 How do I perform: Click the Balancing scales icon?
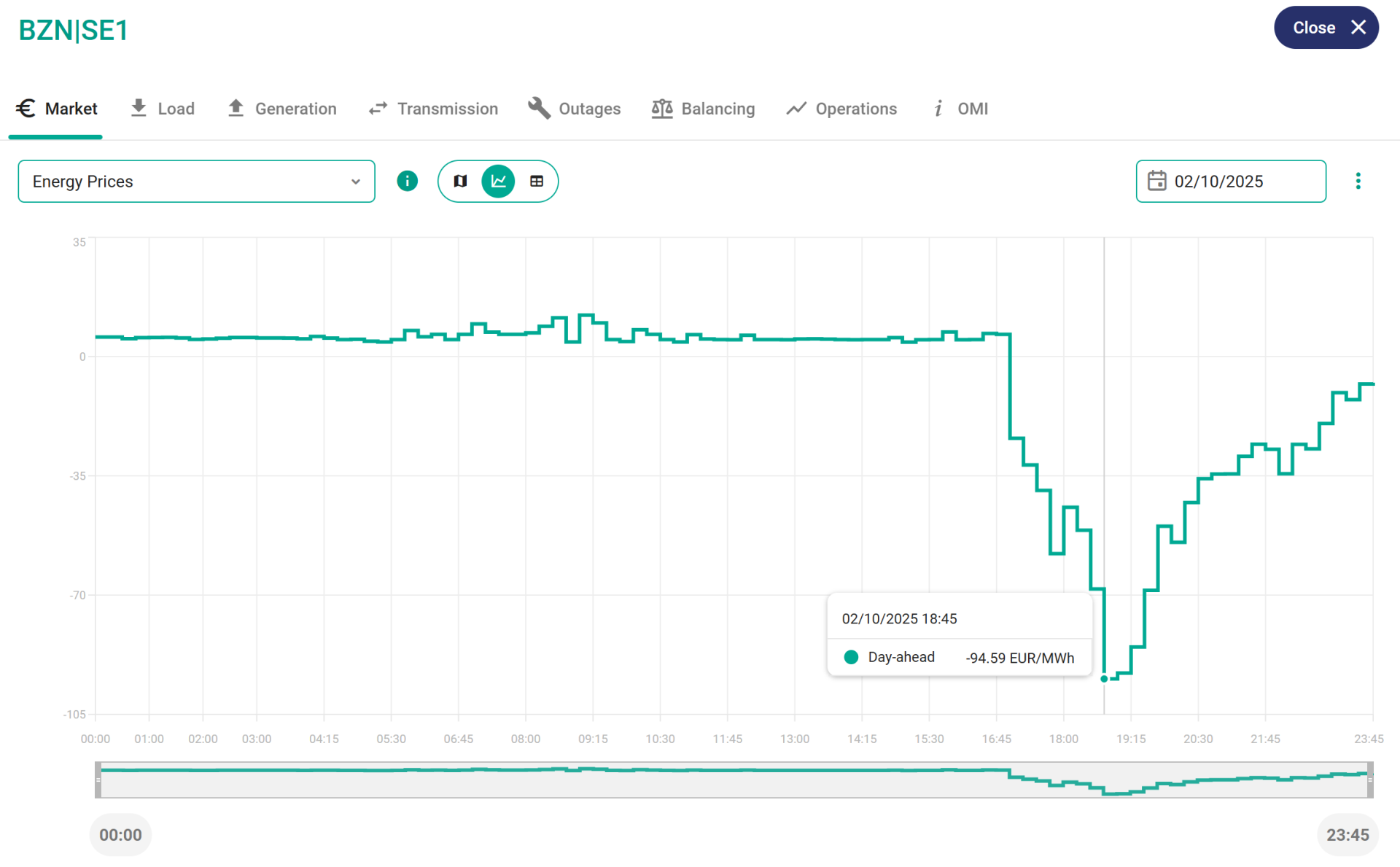(x=662, y=109)
